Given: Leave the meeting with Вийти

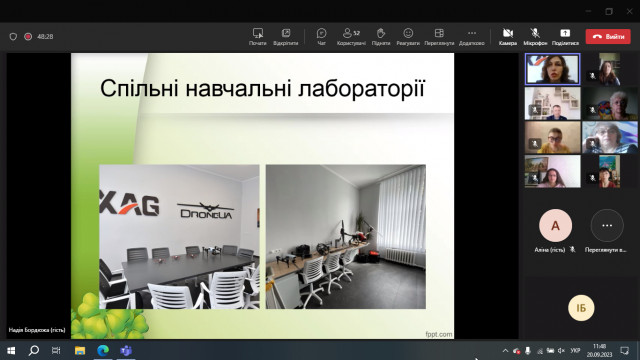Looking at the screenshot, I should (608, 36).
